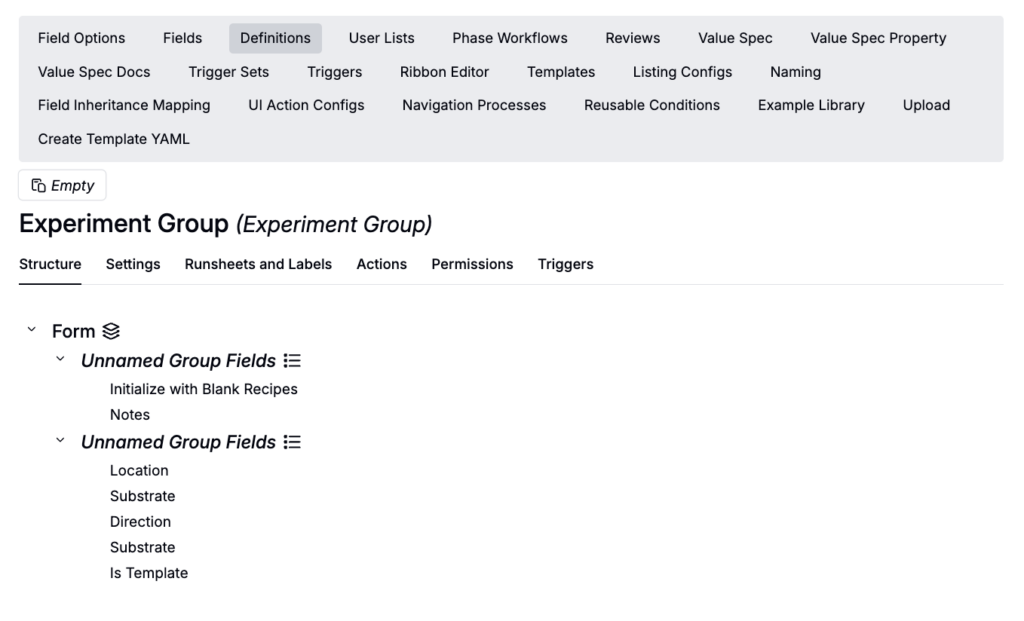Select the Substrate field directly below Location
The width and height of the screenshot is (1024, 621).
(x=142, y=496)
